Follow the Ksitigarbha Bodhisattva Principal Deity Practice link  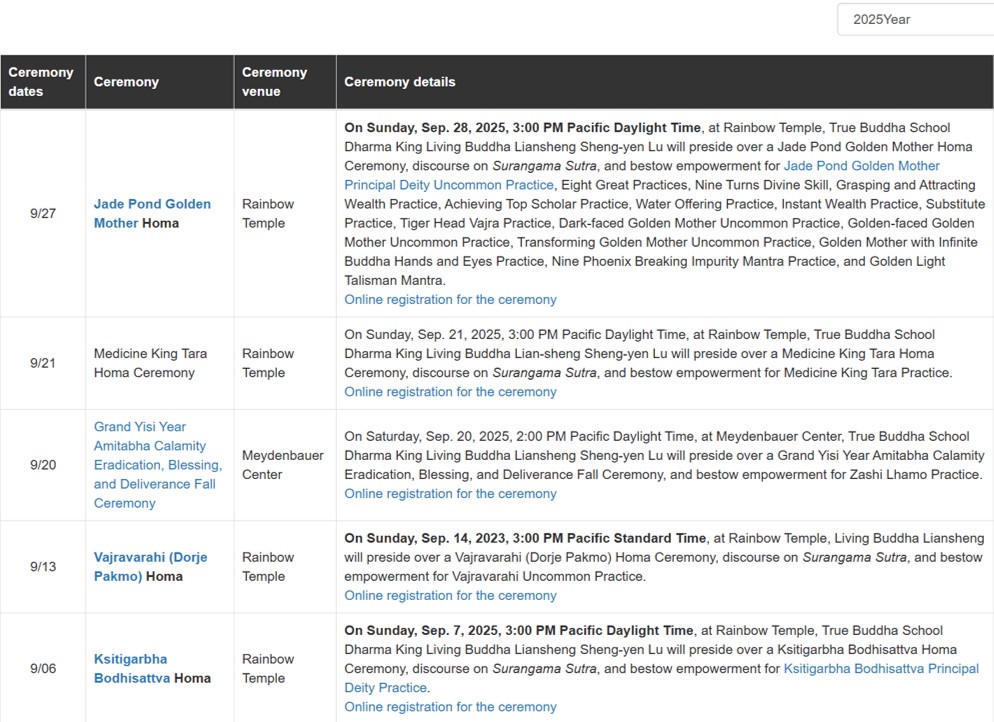coord(661,678)
